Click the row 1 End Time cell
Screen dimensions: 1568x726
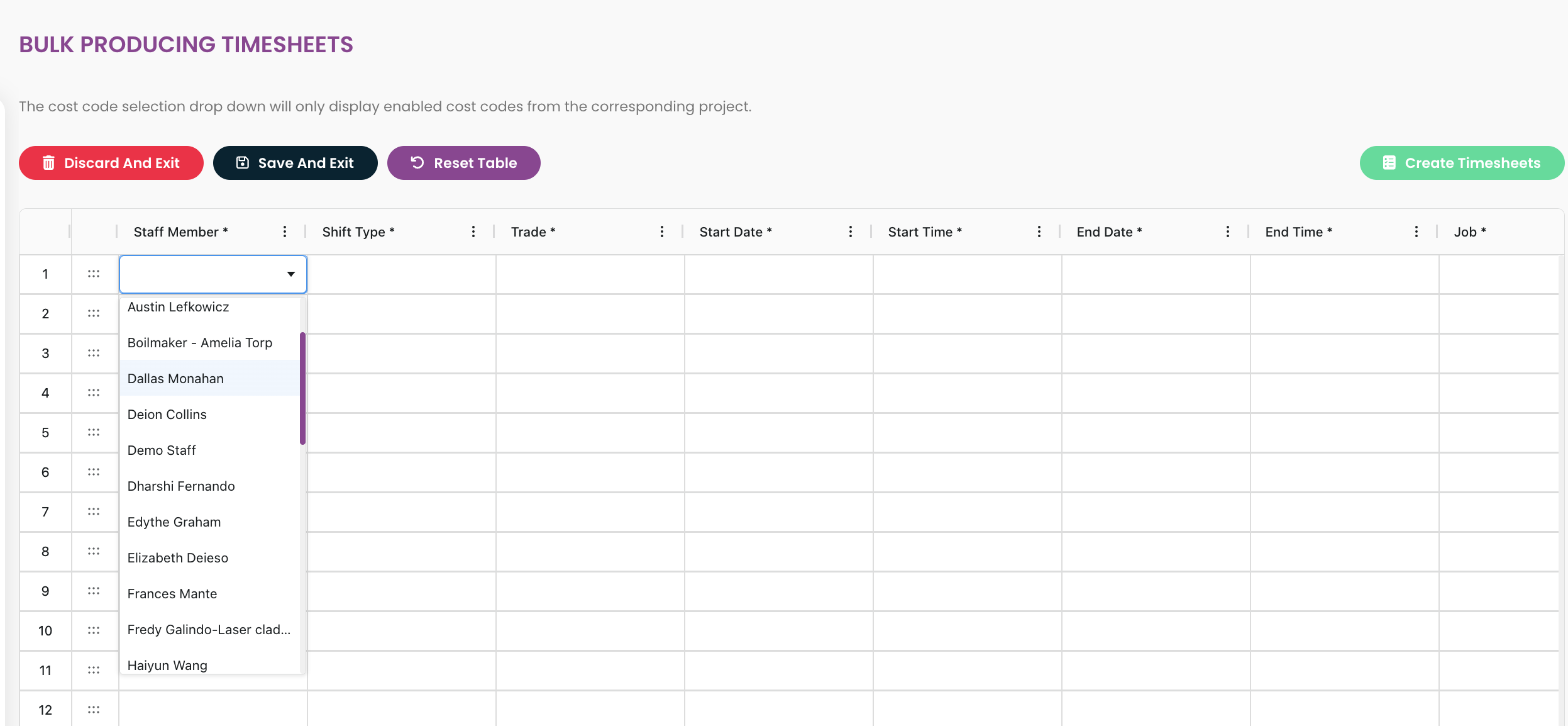coord(1345,274)
